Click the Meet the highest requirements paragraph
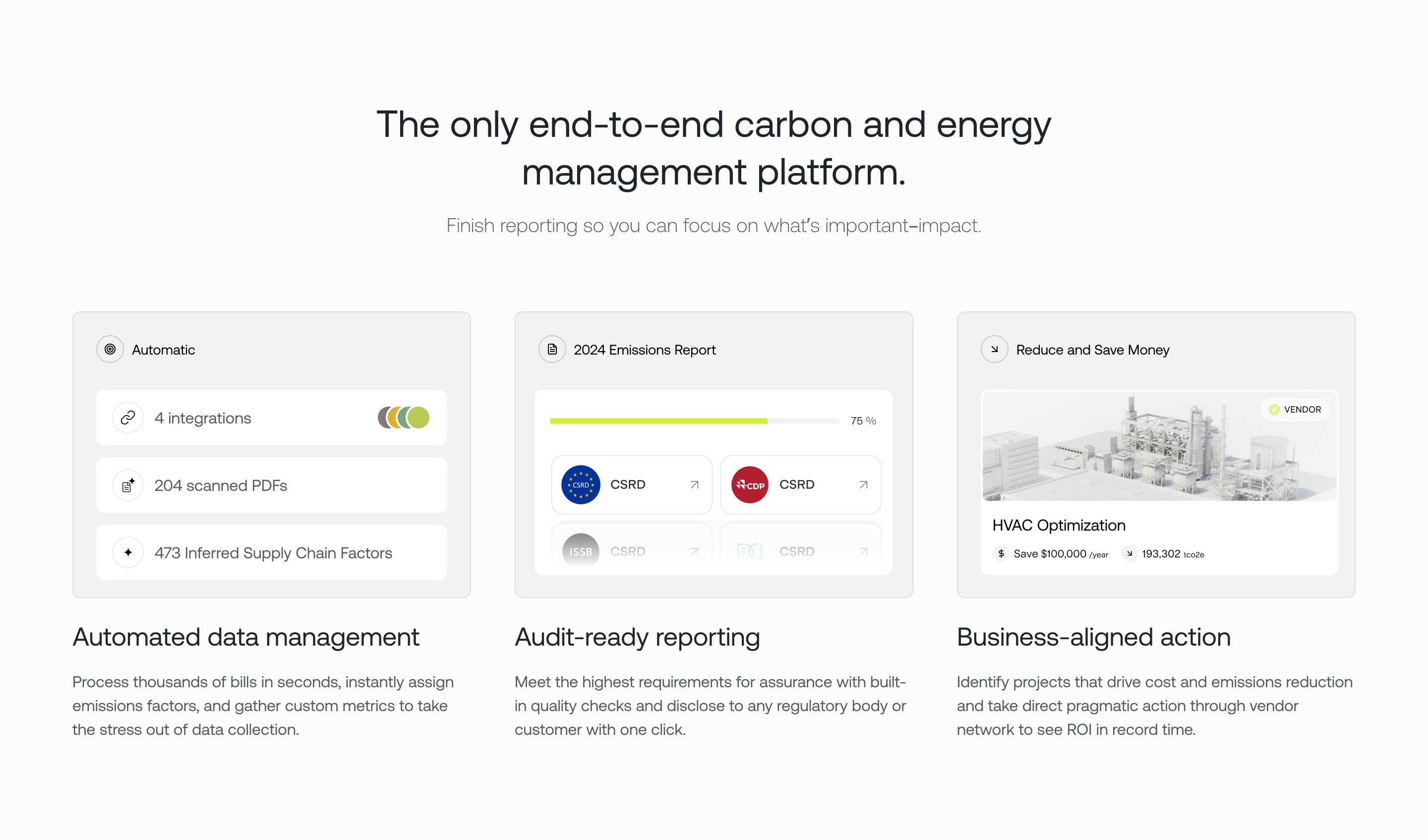 pyautogui.click(x=711, y=706)
